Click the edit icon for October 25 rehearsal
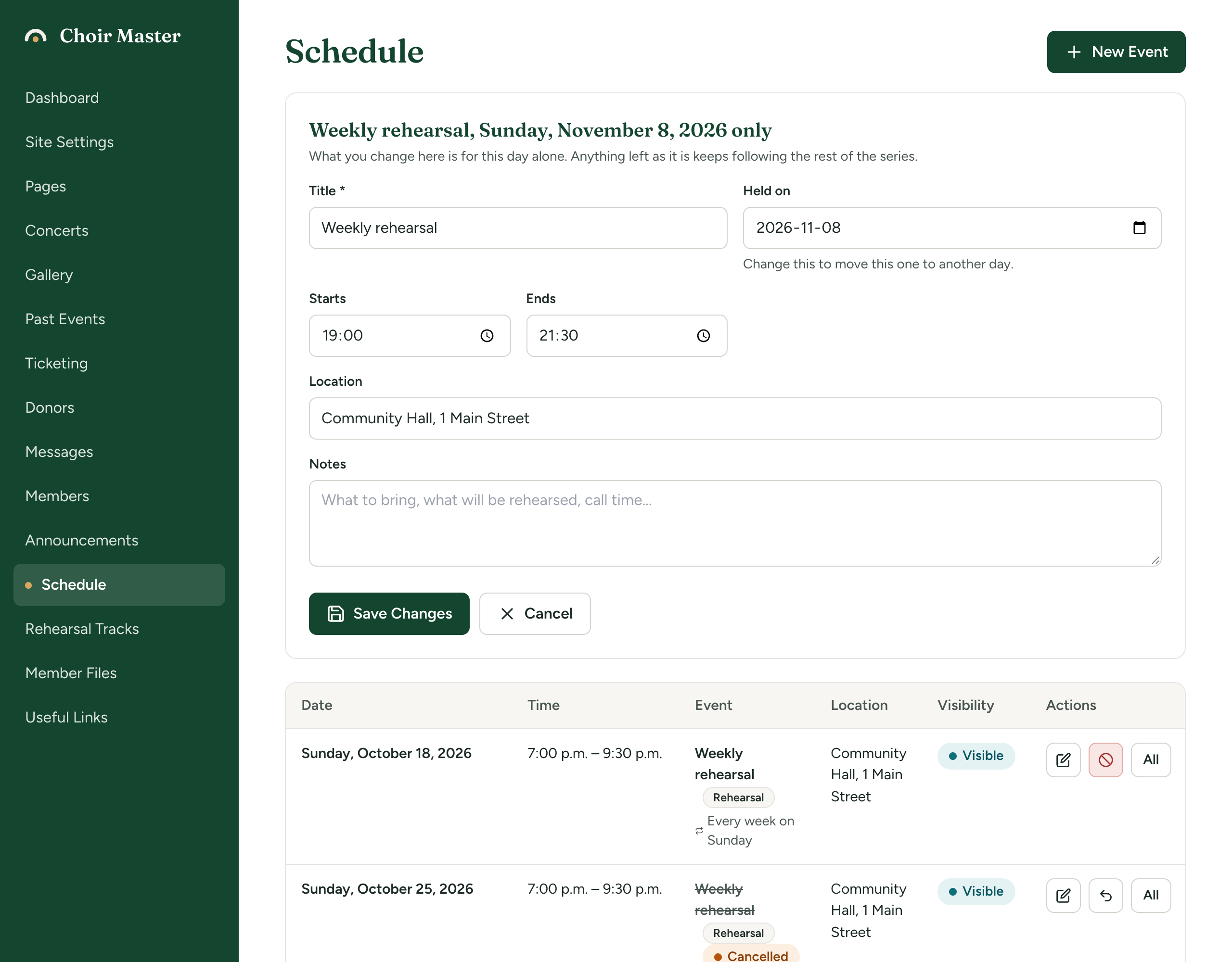 pos(1063,895)
